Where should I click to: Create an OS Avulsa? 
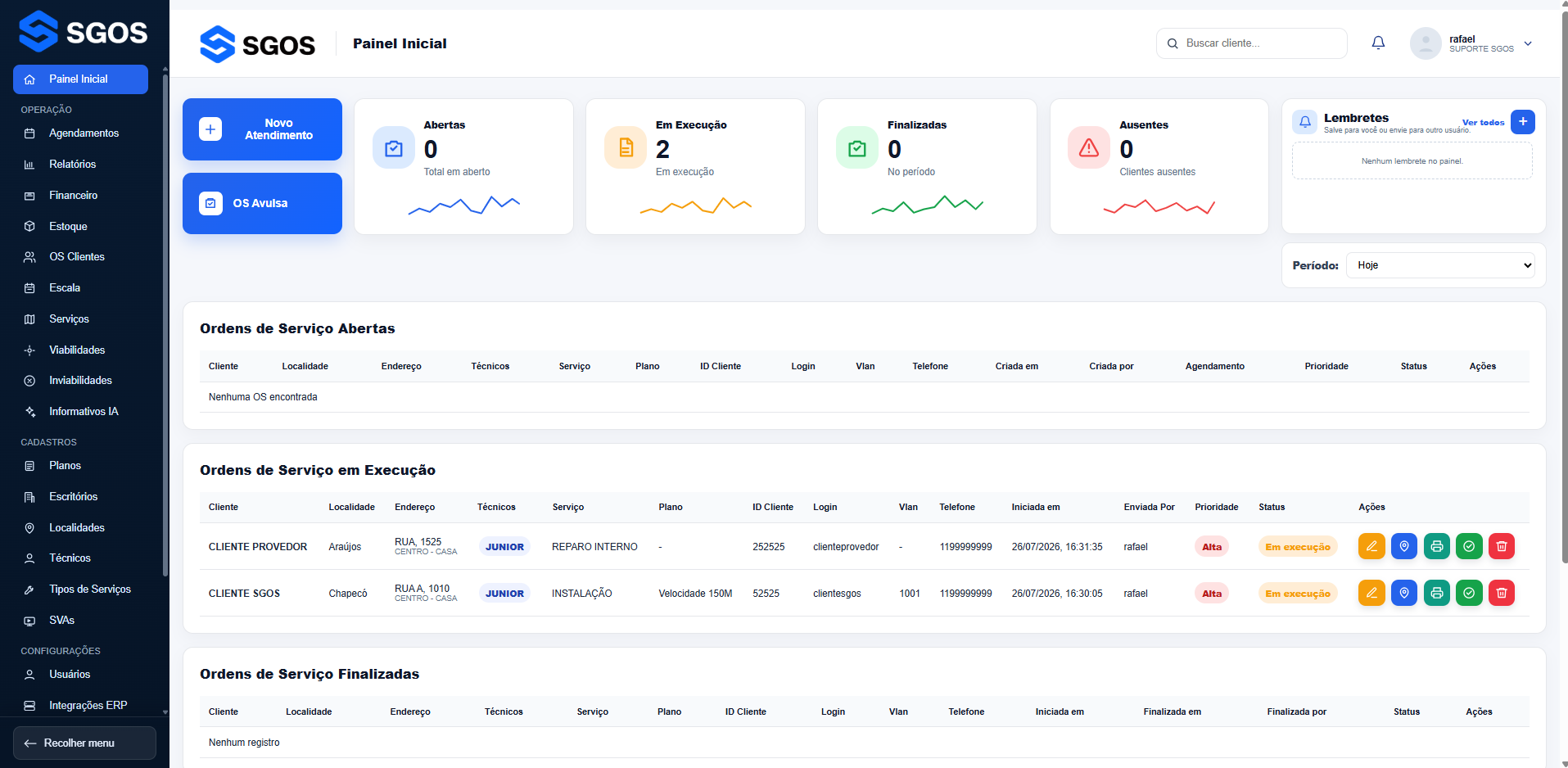click(262, 203)
